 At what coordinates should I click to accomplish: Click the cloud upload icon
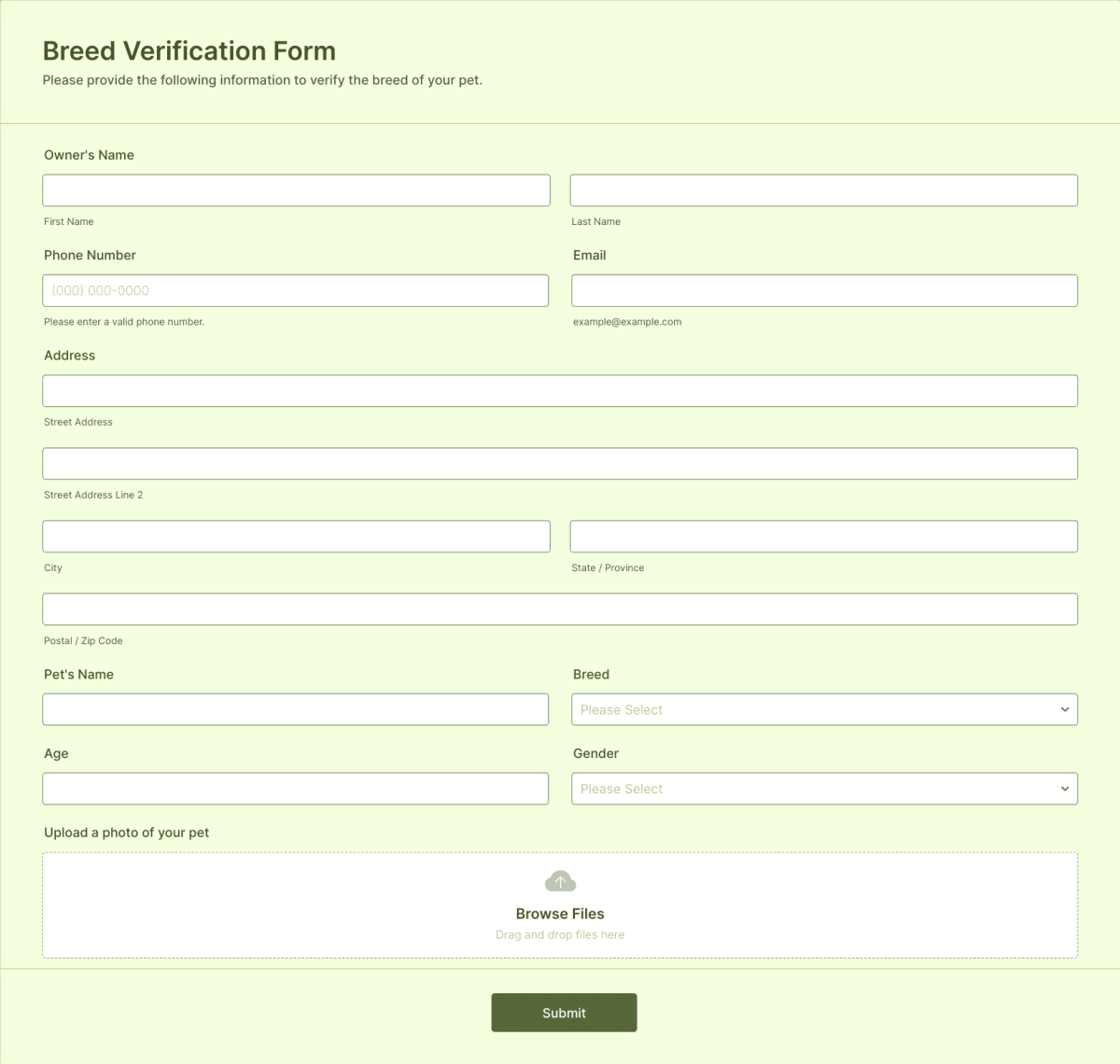coord(559,880)
